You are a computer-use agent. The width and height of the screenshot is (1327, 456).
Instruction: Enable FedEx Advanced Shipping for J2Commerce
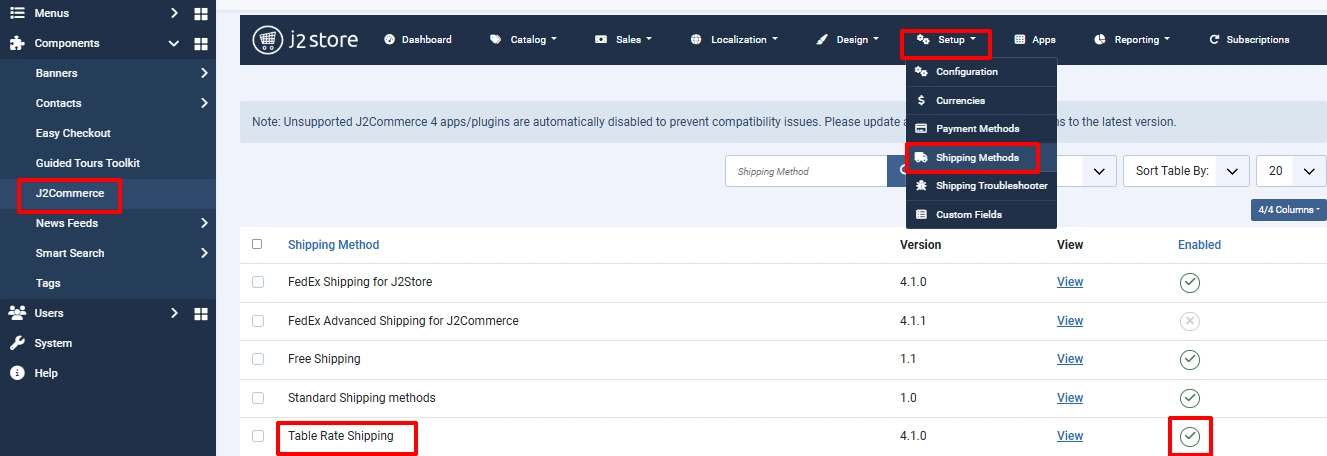click(x=1189, y=321)
